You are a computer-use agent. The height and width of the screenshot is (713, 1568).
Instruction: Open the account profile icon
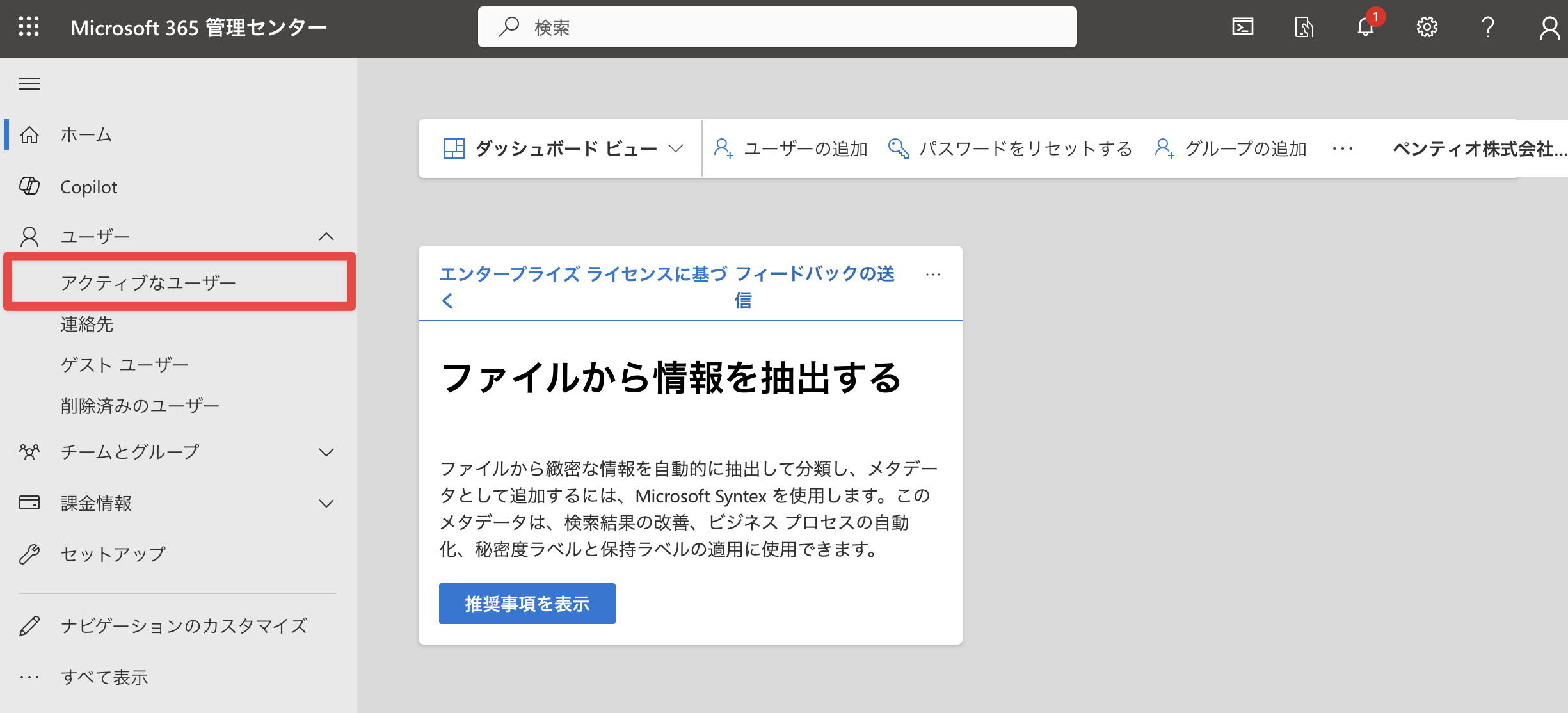coord(1549,28)
